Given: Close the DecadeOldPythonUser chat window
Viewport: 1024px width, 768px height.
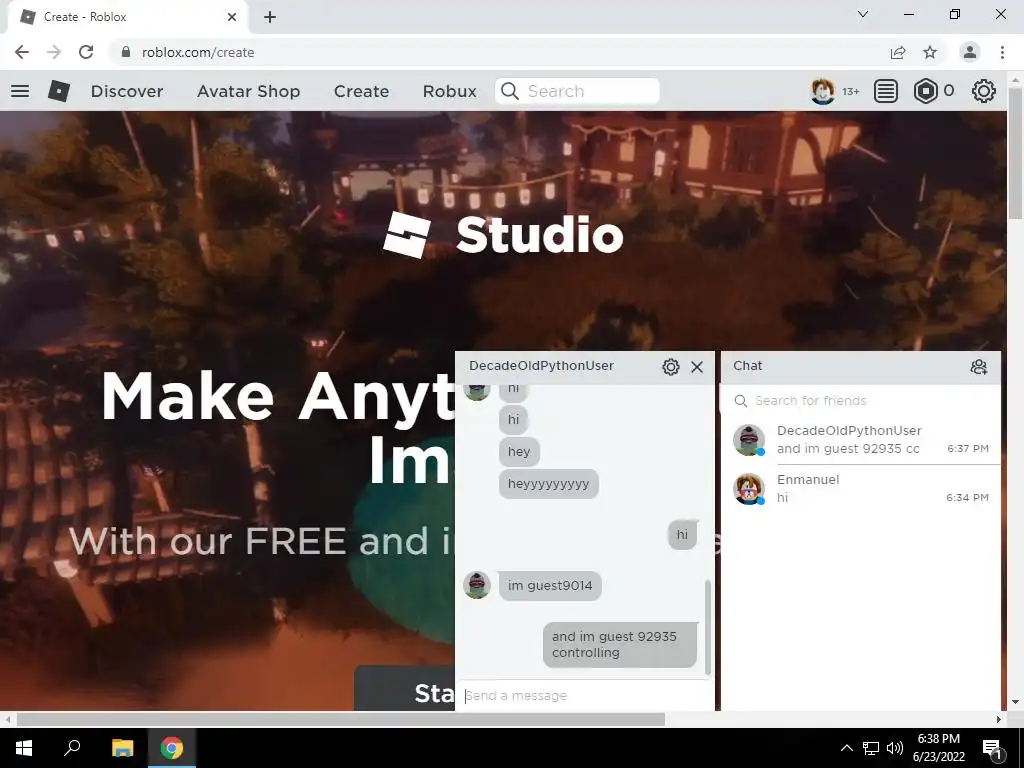Looking at the screenshot, I should click(697, 366).
